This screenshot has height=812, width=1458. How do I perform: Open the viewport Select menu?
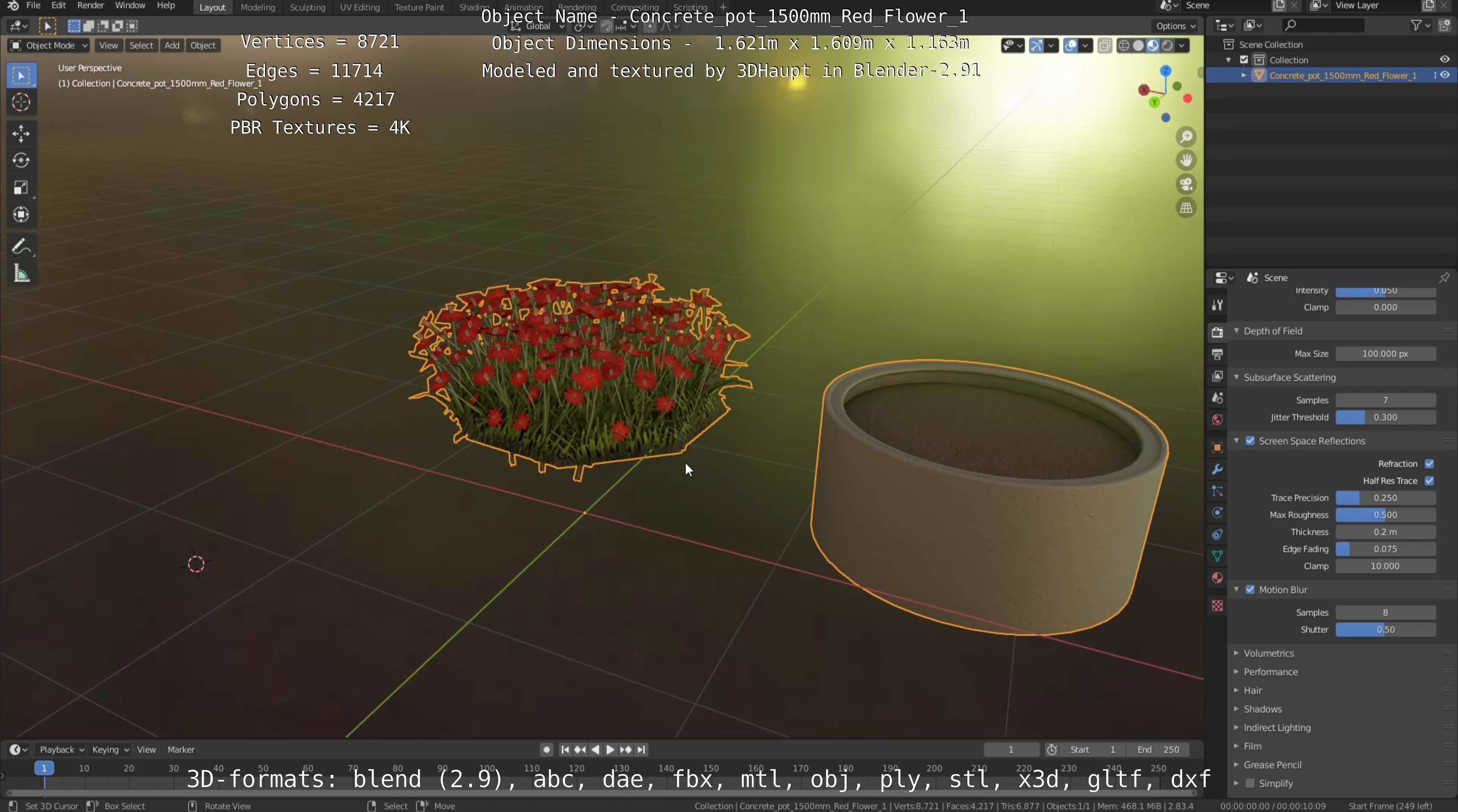(x=141, y=46)
